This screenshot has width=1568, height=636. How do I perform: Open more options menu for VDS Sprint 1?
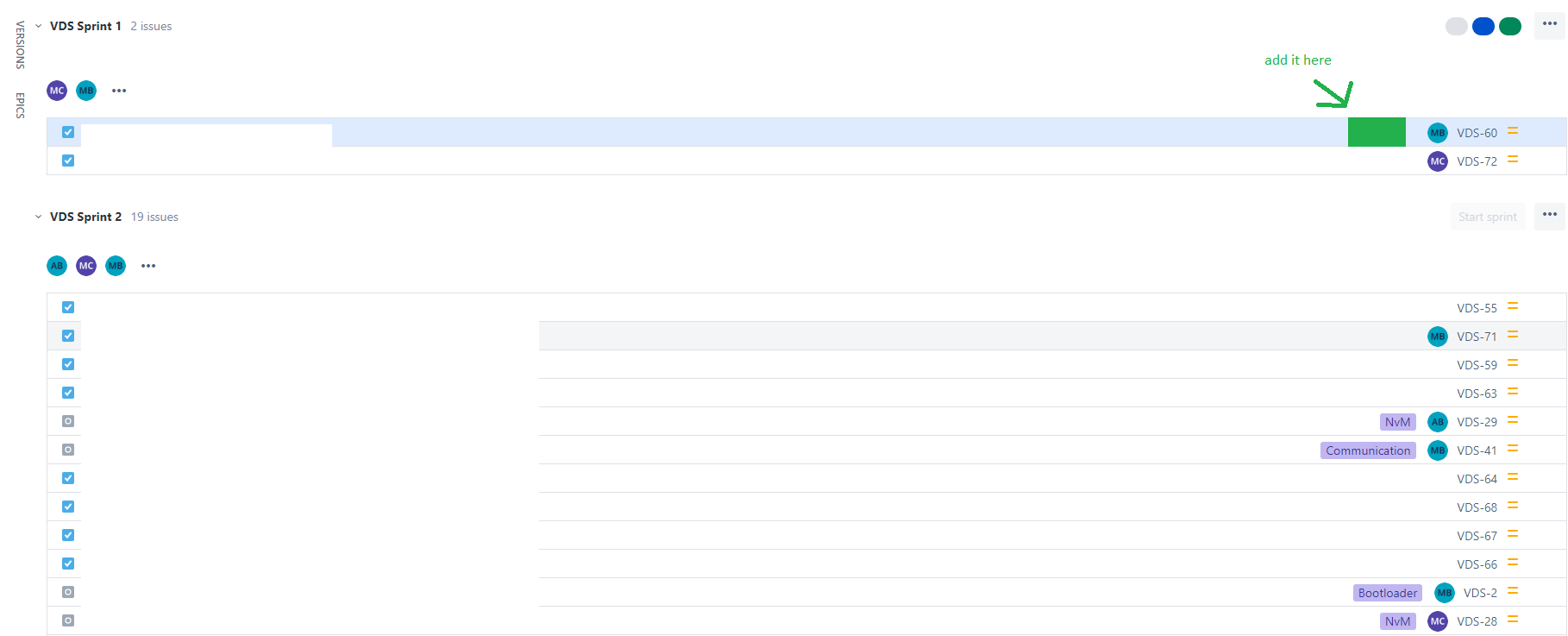point(1550,25)
